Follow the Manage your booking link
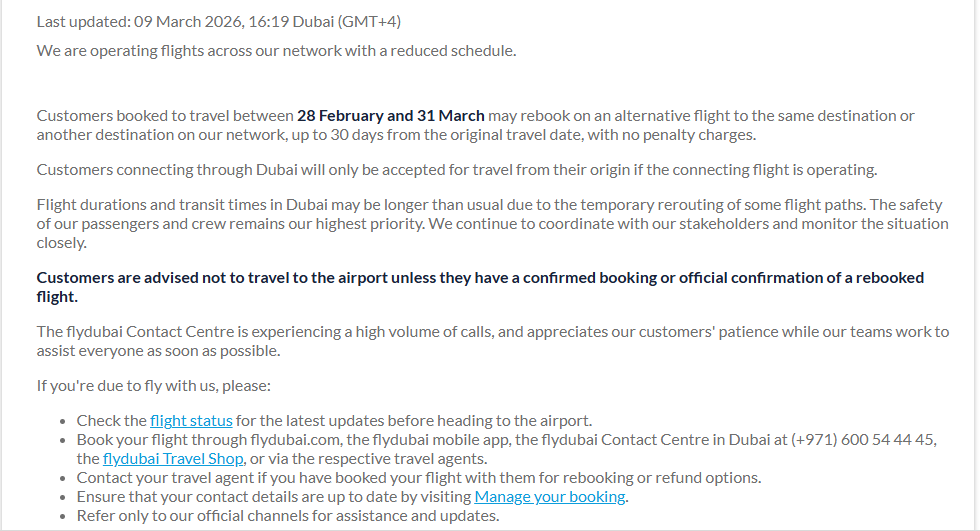This screenshot has height=531, width=980. (x=550, y=496)
